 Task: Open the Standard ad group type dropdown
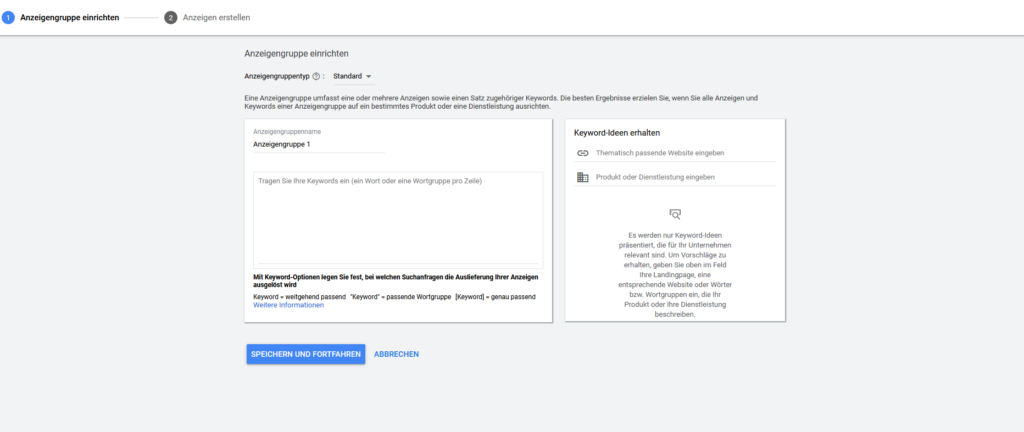click(x=351, y=76)
